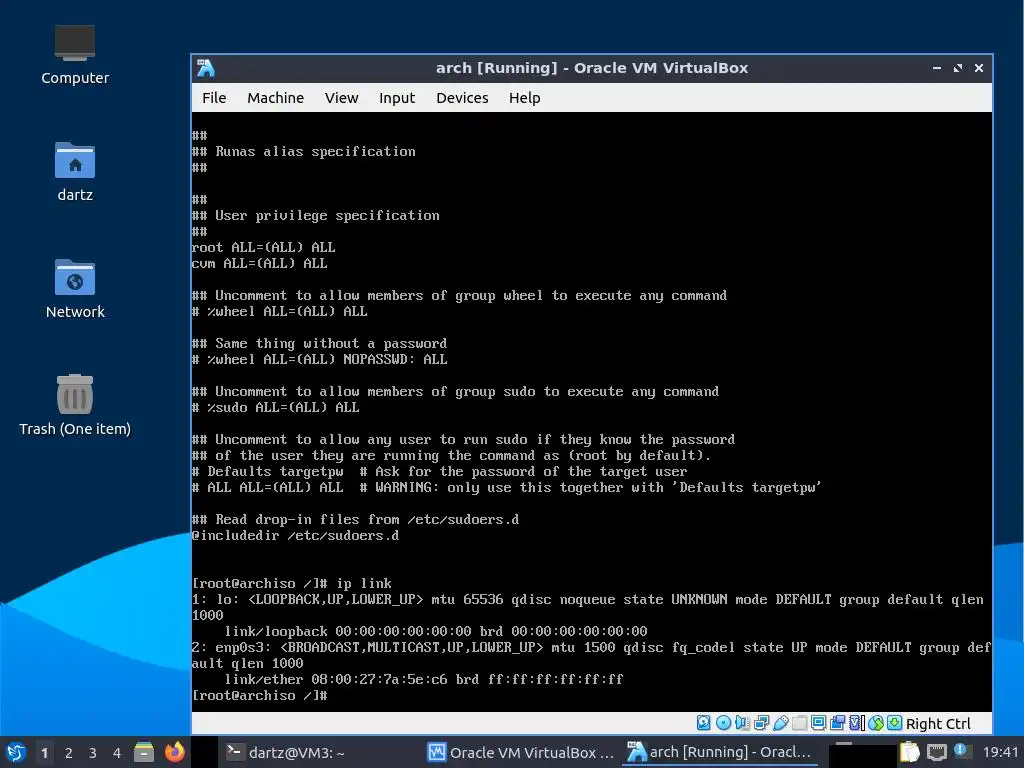Viewport: 1024px width, 768px height.
Task: Launch the file manager from the panel
Action: (144, 752)
